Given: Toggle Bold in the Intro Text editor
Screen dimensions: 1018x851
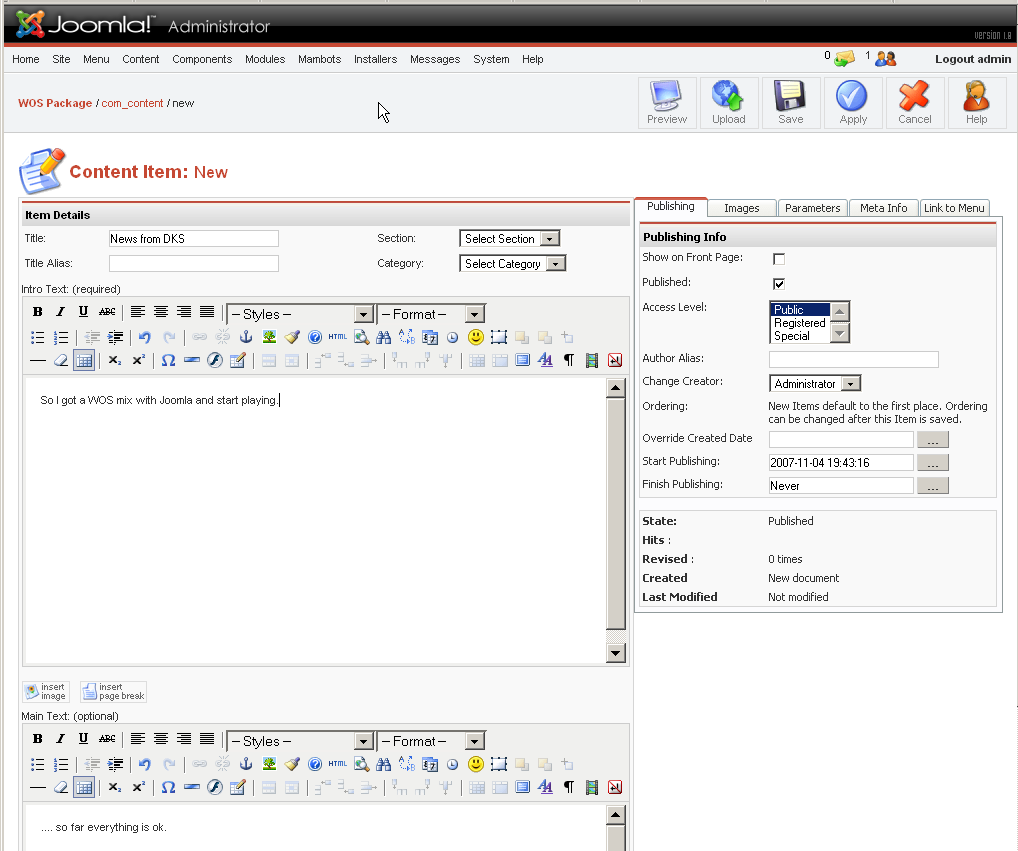Looking at the screenshot, I should [38, 312].
